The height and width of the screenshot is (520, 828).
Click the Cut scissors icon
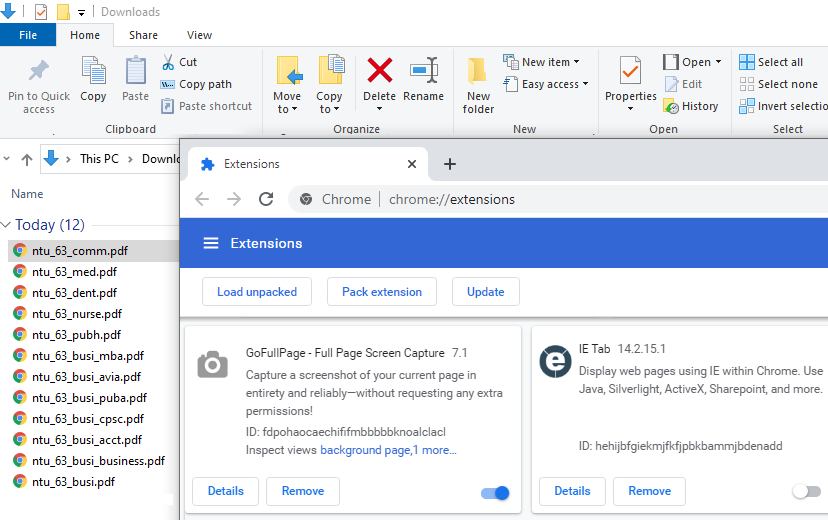(168, 62)
